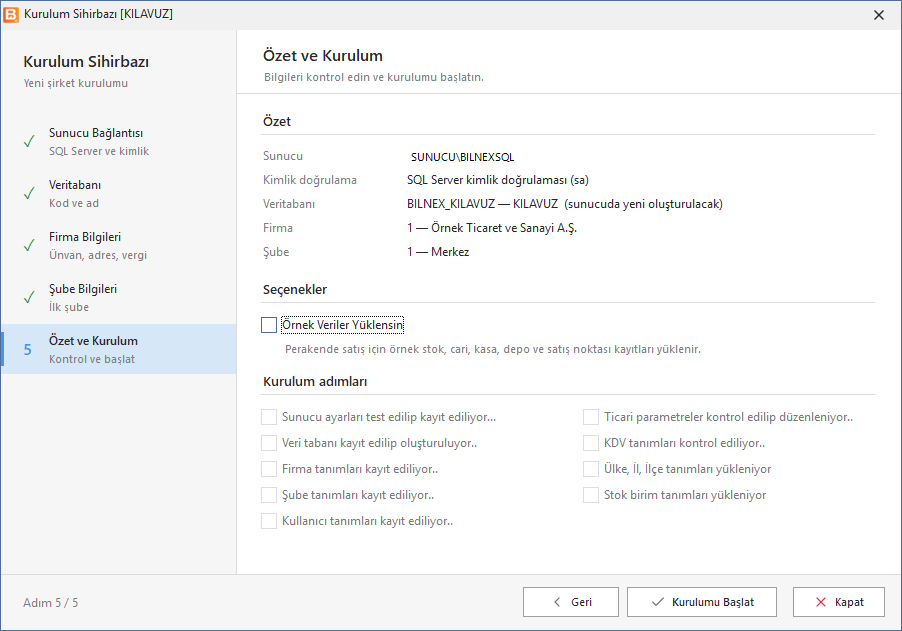Click the Bilnex app icon in title bar

tap(11, 14)
